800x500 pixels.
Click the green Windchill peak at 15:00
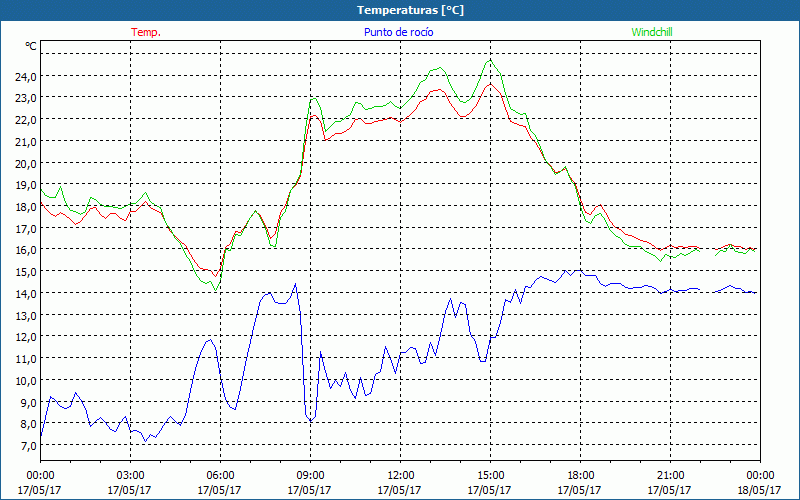coord(490,61)
